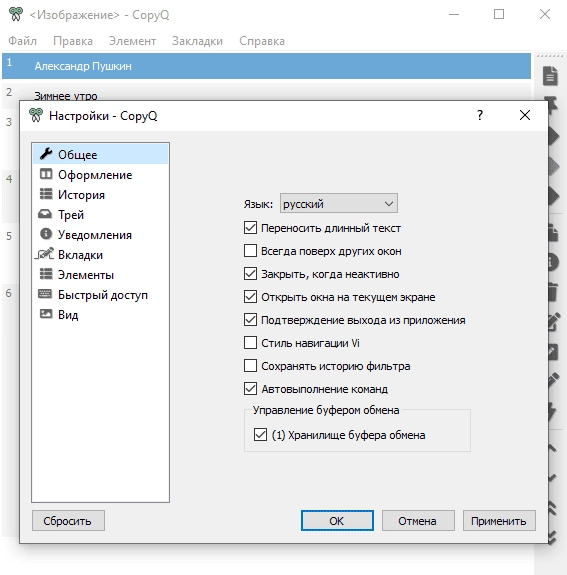Open the Язык language dropdown
The width and height of the screenshot is (567, 575).
click(x=339, y=204)
